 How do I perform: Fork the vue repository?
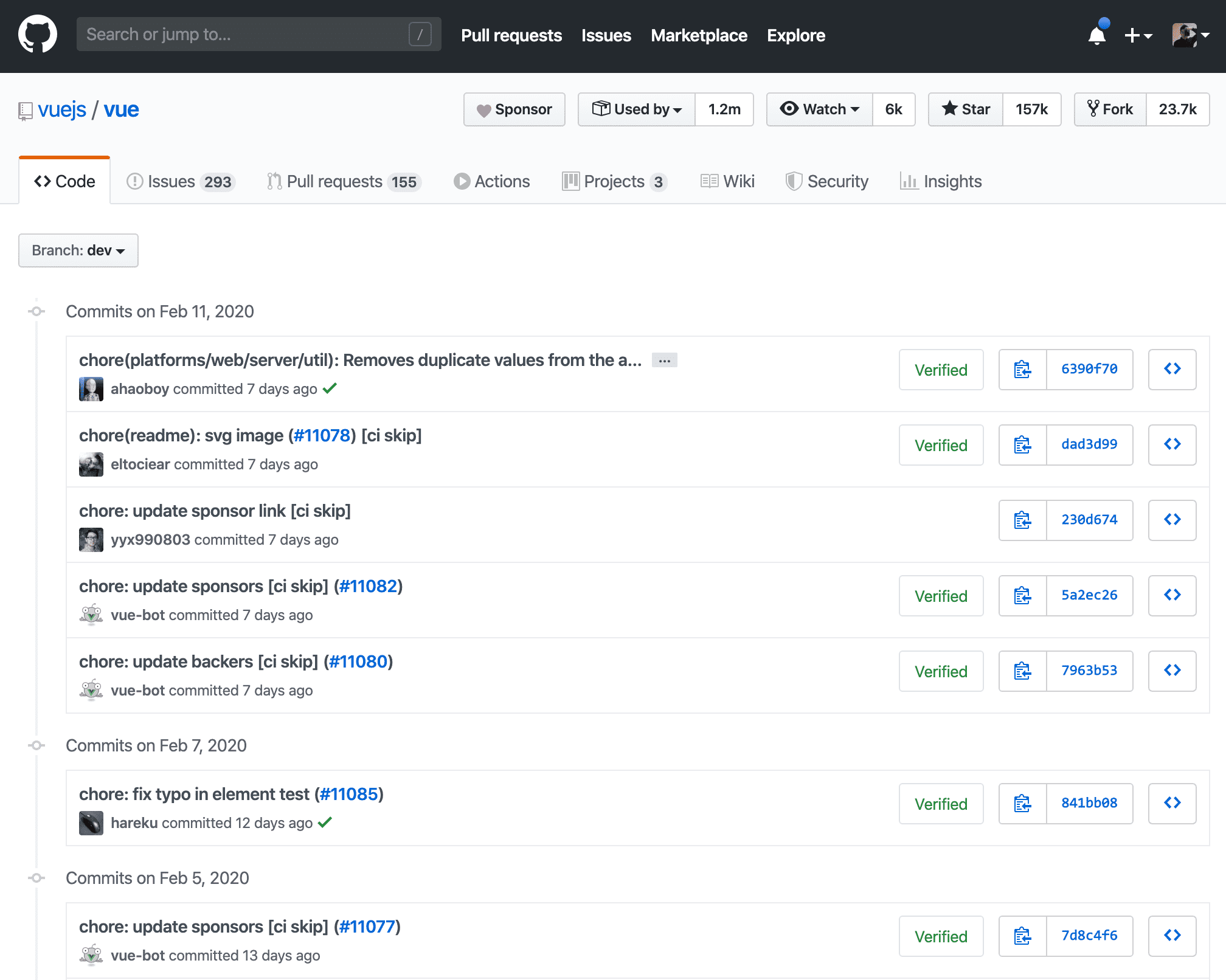click(1110, 109)
